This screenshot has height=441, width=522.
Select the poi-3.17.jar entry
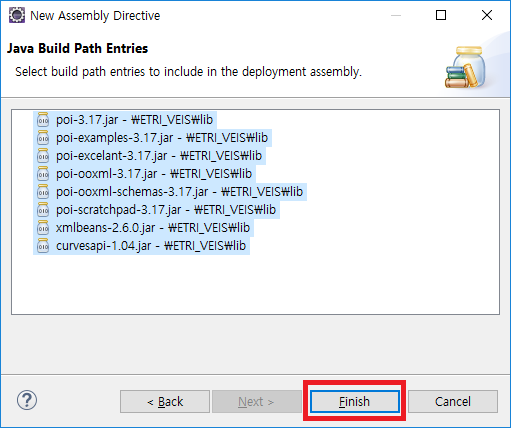tap(125, 120)
